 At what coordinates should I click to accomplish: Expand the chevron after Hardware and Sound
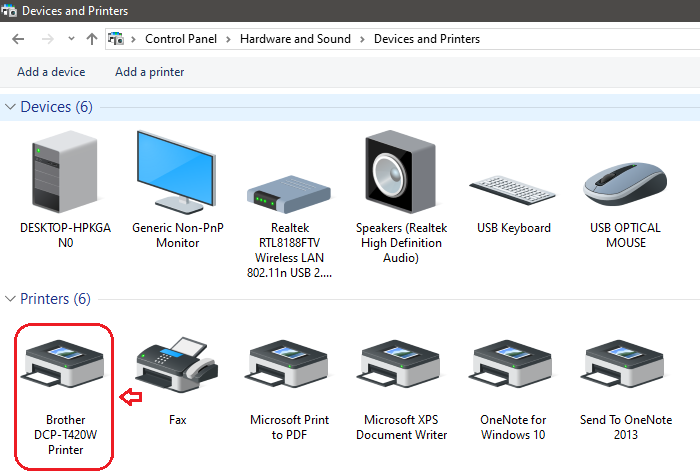tap(362, 39)
